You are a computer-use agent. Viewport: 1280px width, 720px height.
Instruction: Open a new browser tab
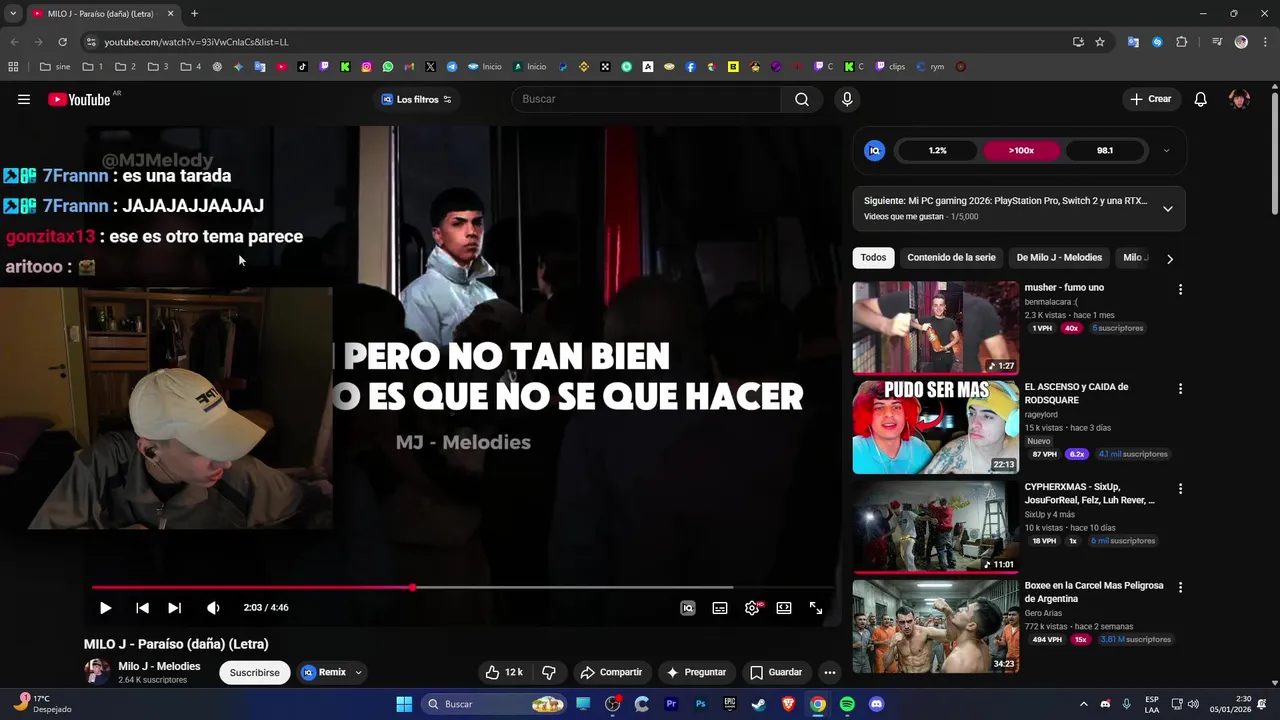tap(194, 13)
